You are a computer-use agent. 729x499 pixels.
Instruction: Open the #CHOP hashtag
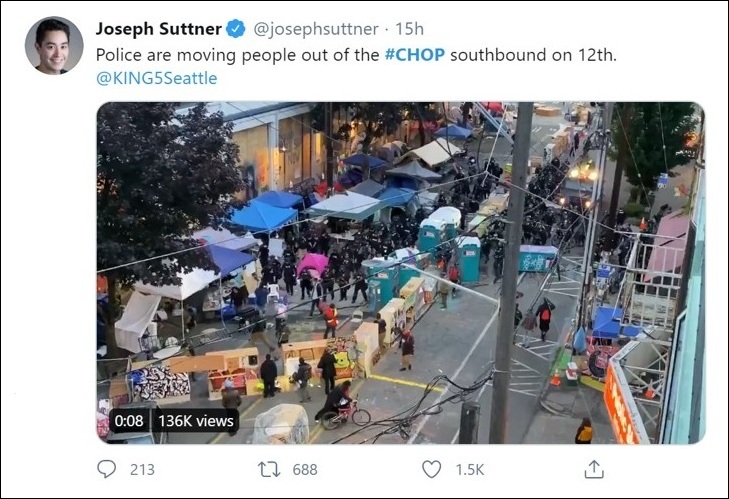tap(415, 55)
